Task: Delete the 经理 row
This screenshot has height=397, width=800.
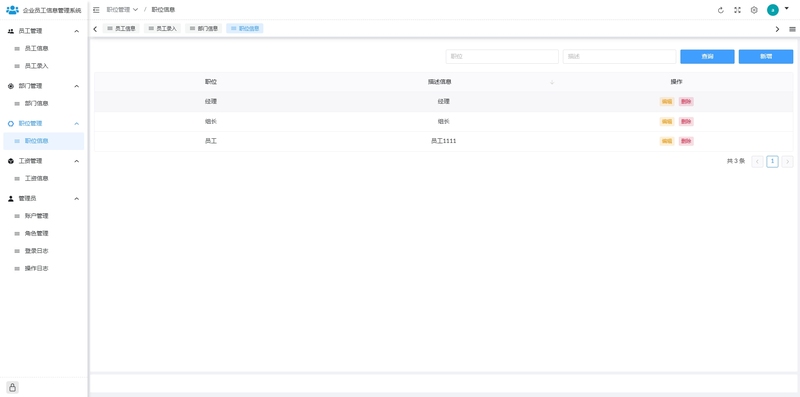Action: tap(686, 102)
